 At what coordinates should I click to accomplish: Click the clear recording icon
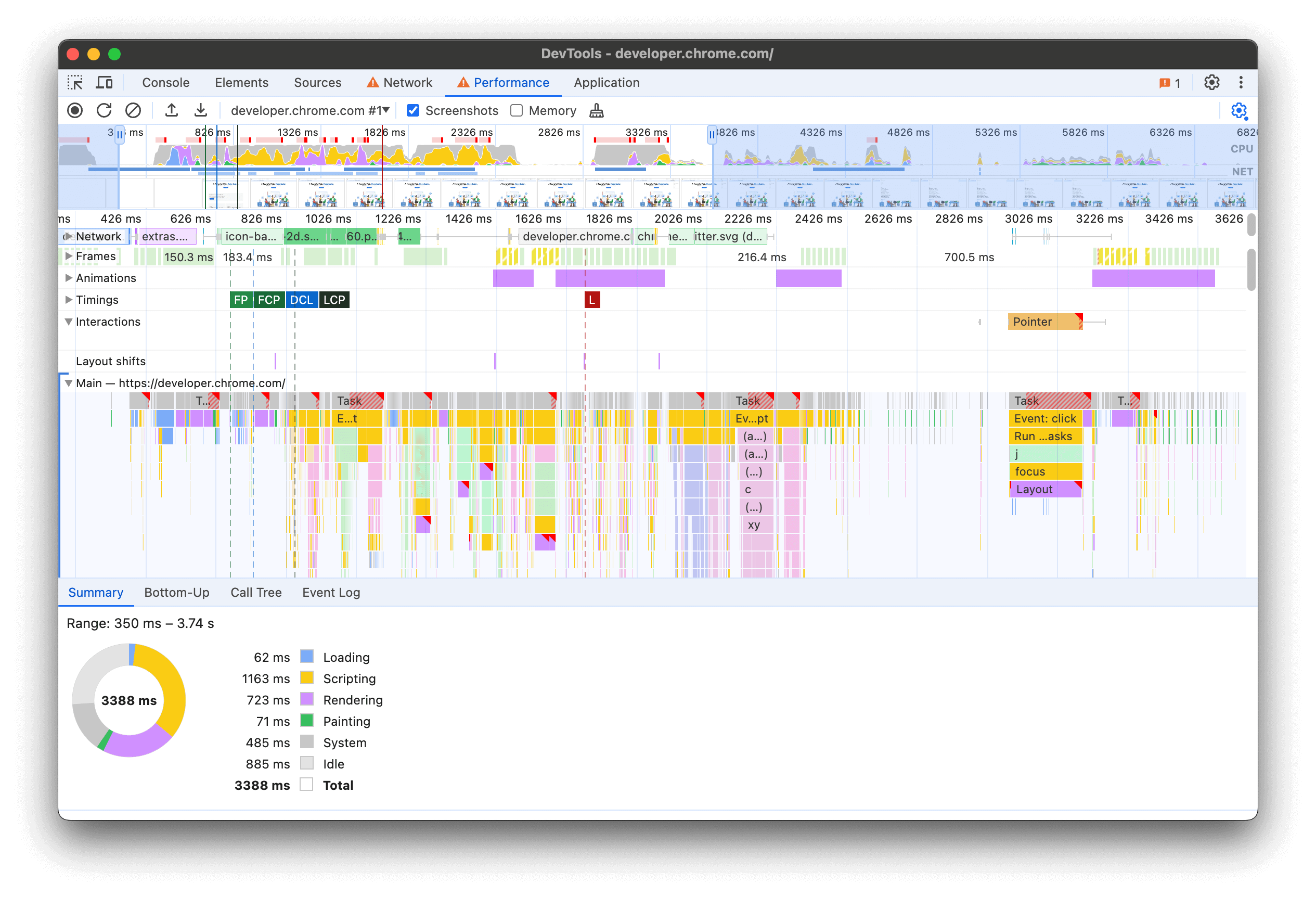[x=132, y=111]
